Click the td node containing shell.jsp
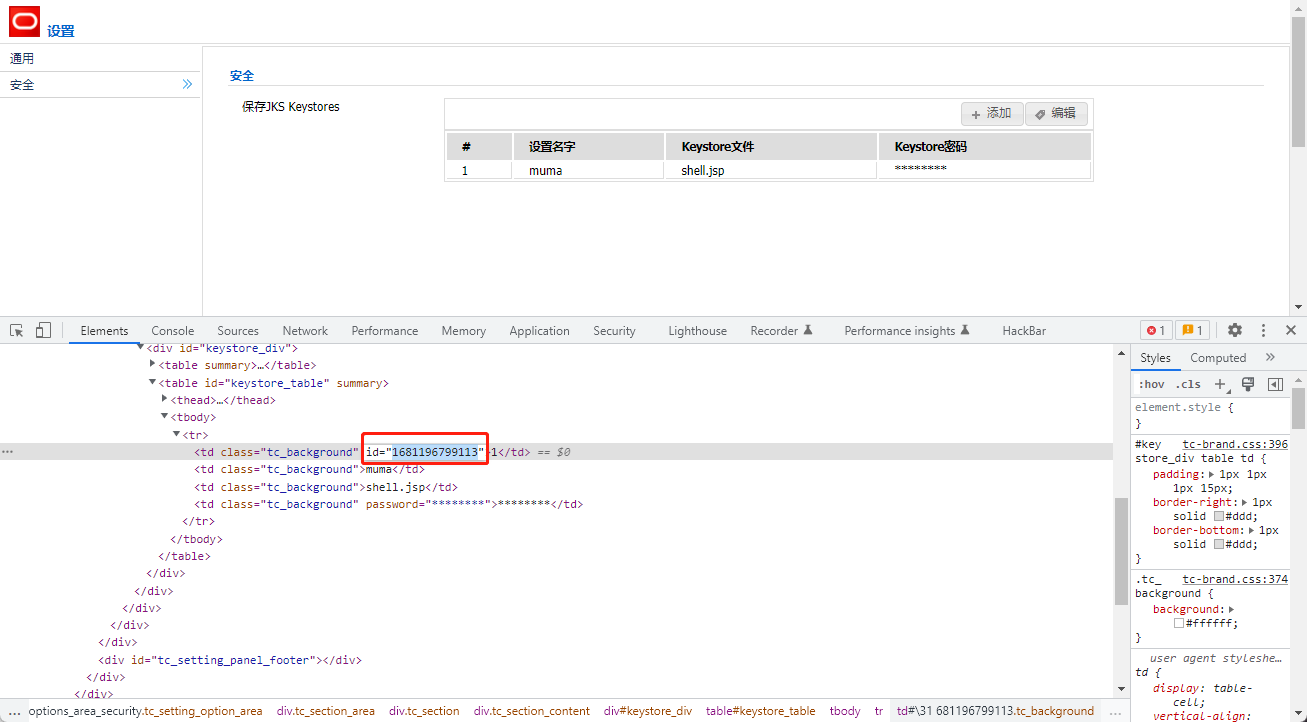The height and width of the screenshot is (722, 1307). tap(326, 487)
